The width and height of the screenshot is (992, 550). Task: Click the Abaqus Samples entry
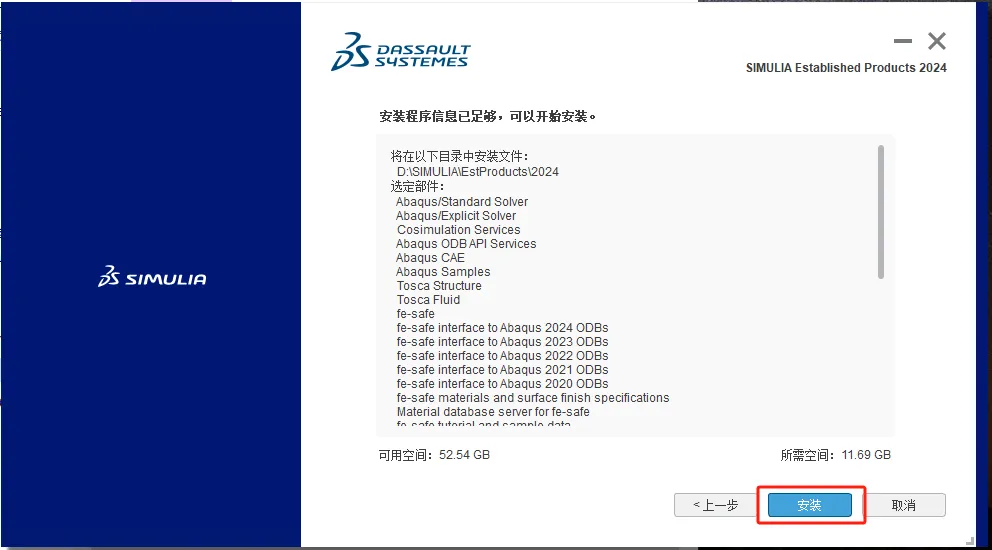443,272
